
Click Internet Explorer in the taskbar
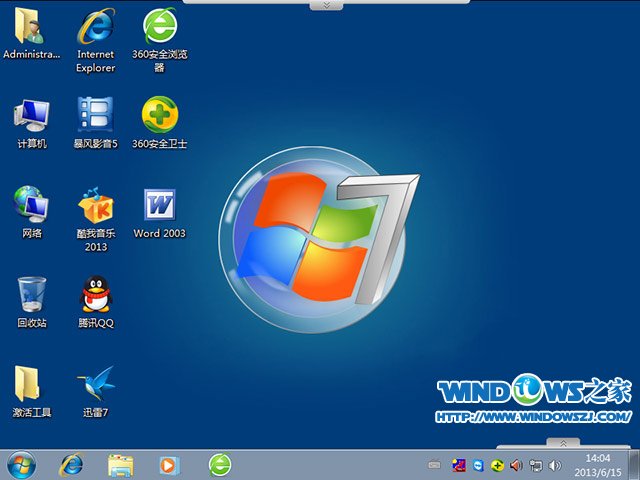pyautogui.click(x=72, y=465)
